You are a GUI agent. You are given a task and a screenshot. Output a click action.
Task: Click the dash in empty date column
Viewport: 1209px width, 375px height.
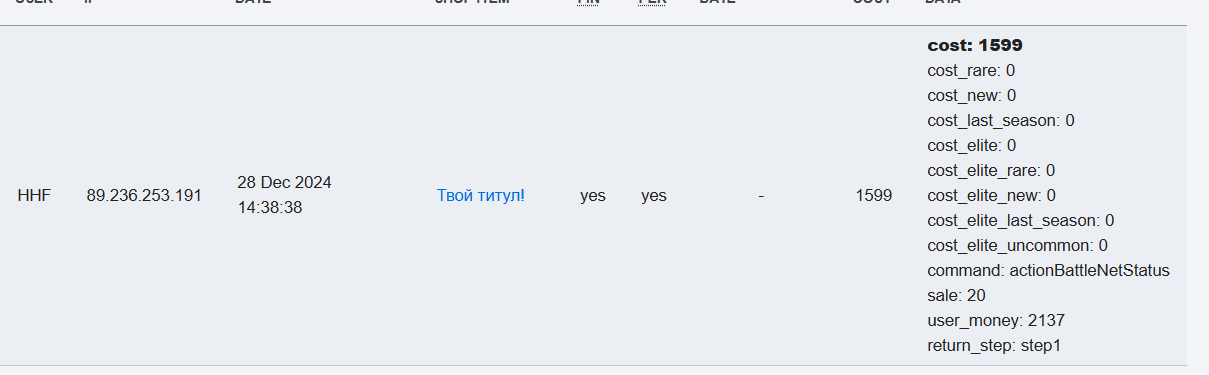point(761,196)
